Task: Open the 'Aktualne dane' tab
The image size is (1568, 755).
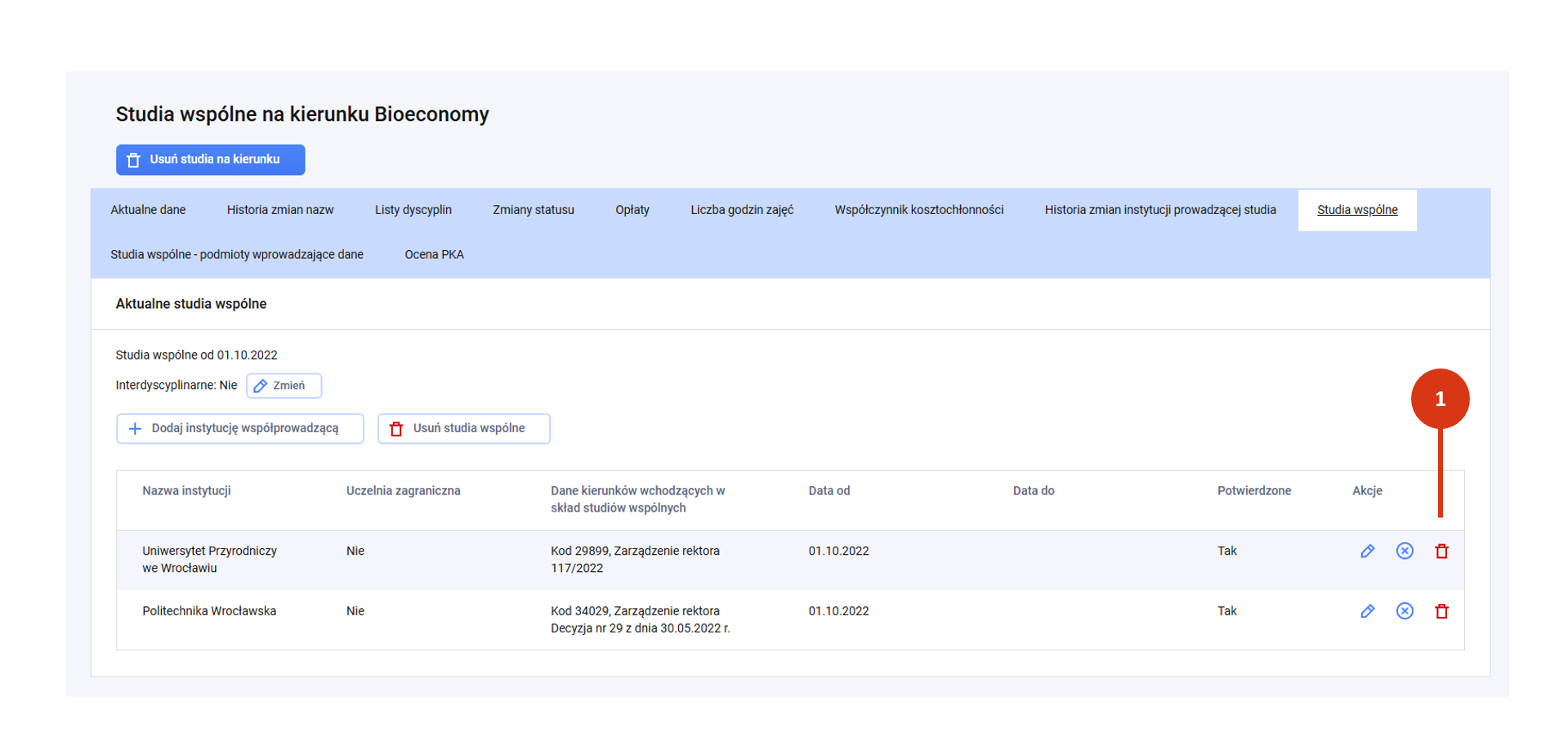Action: click(148, 210)
